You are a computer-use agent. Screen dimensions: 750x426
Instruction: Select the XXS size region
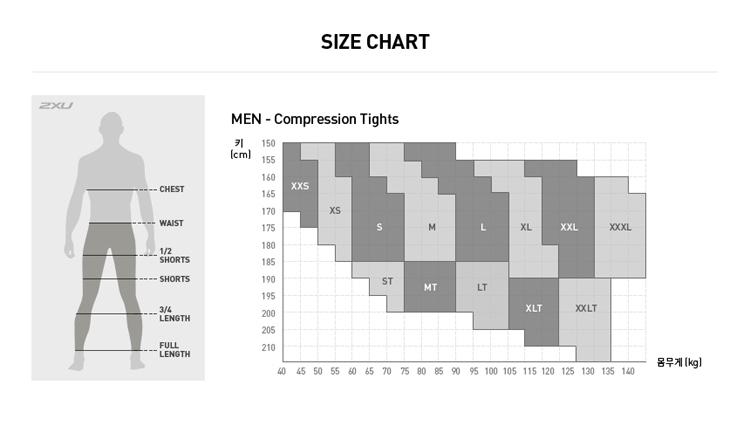coord(300,186)
